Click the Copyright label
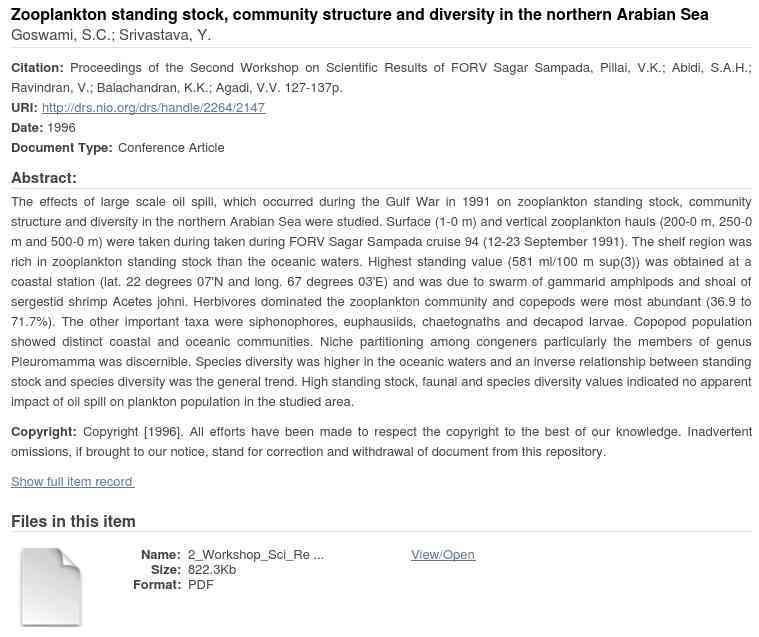759x637 pixels. (44, 432)
